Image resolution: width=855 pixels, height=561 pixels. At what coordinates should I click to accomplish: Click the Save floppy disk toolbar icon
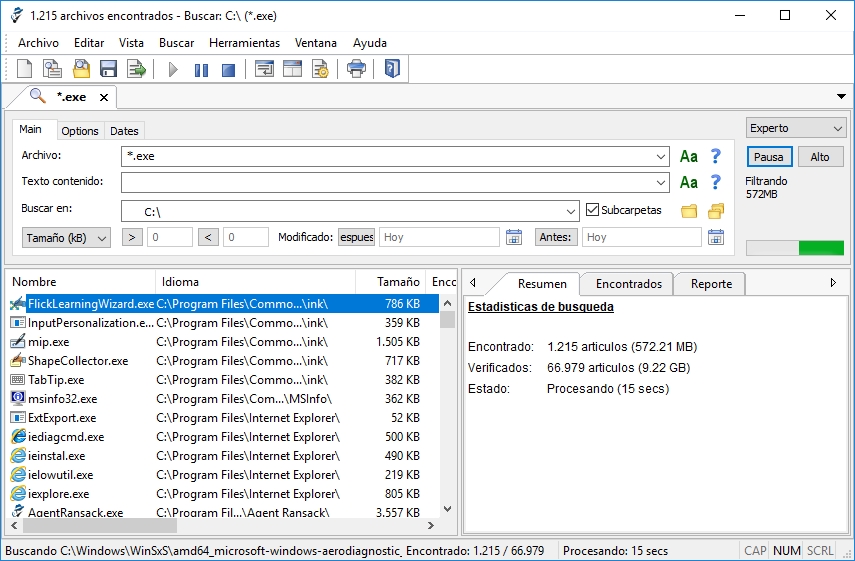109,69
